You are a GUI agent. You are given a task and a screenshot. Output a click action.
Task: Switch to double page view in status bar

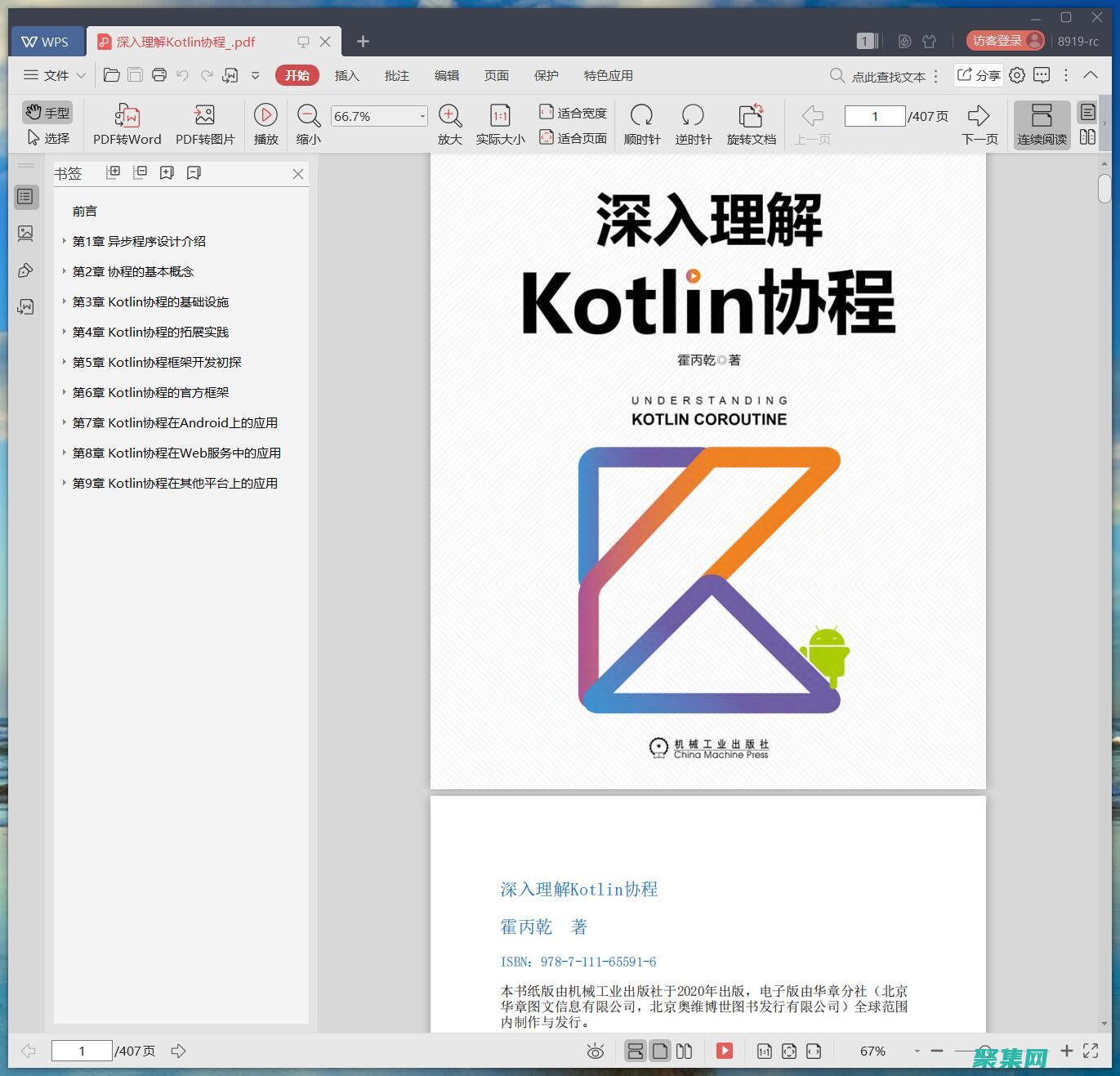(686, 1051)
